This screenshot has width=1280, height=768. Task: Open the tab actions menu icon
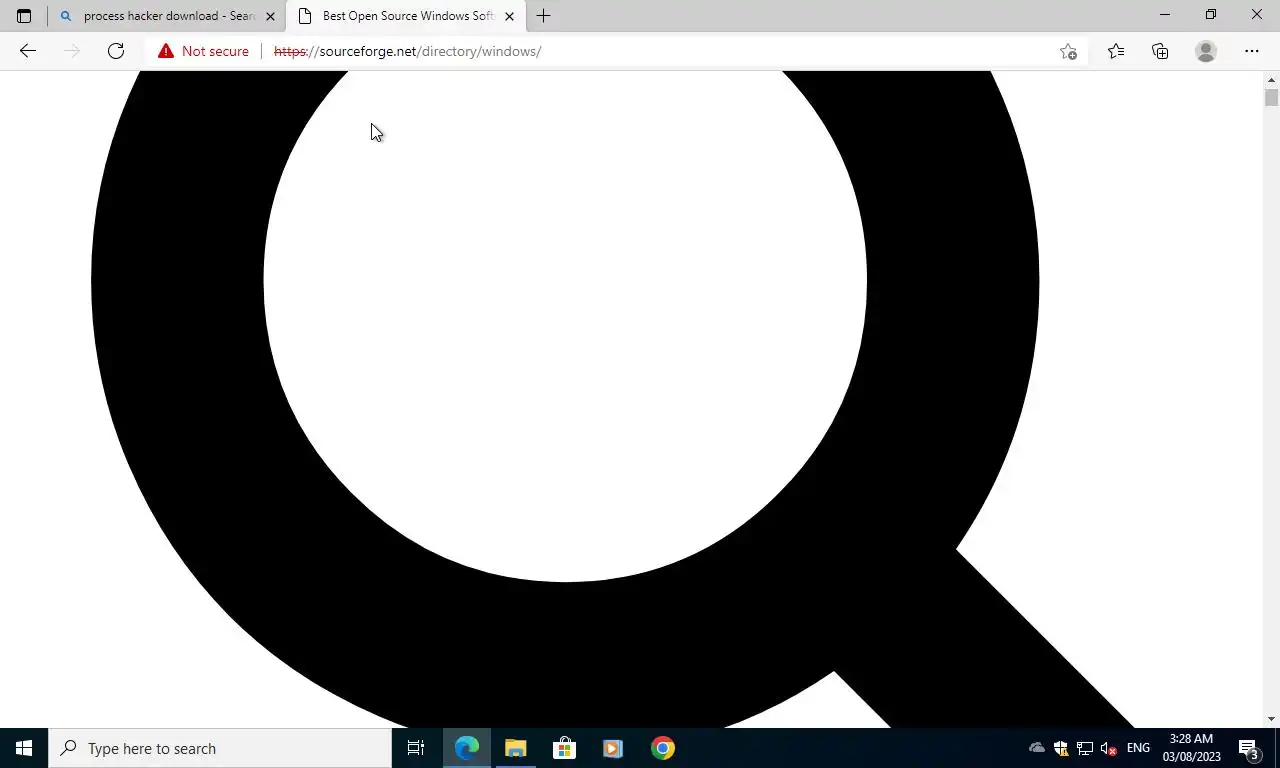pyautogui.click(x=24, y=16)
